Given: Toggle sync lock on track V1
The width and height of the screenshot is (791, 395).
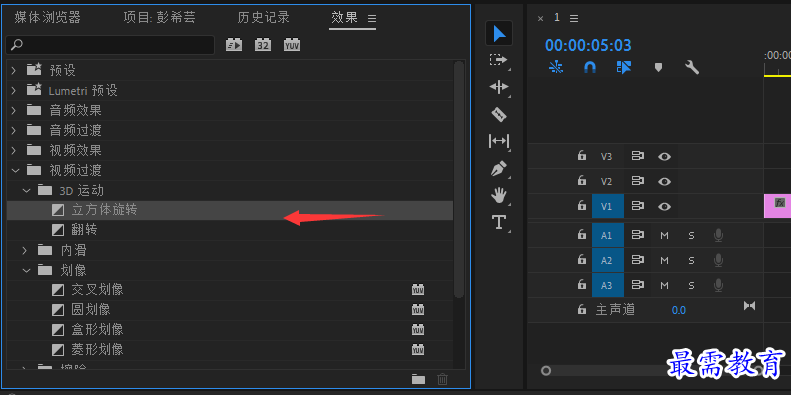Looking at the screenshot, I should [x=638, y=206].
